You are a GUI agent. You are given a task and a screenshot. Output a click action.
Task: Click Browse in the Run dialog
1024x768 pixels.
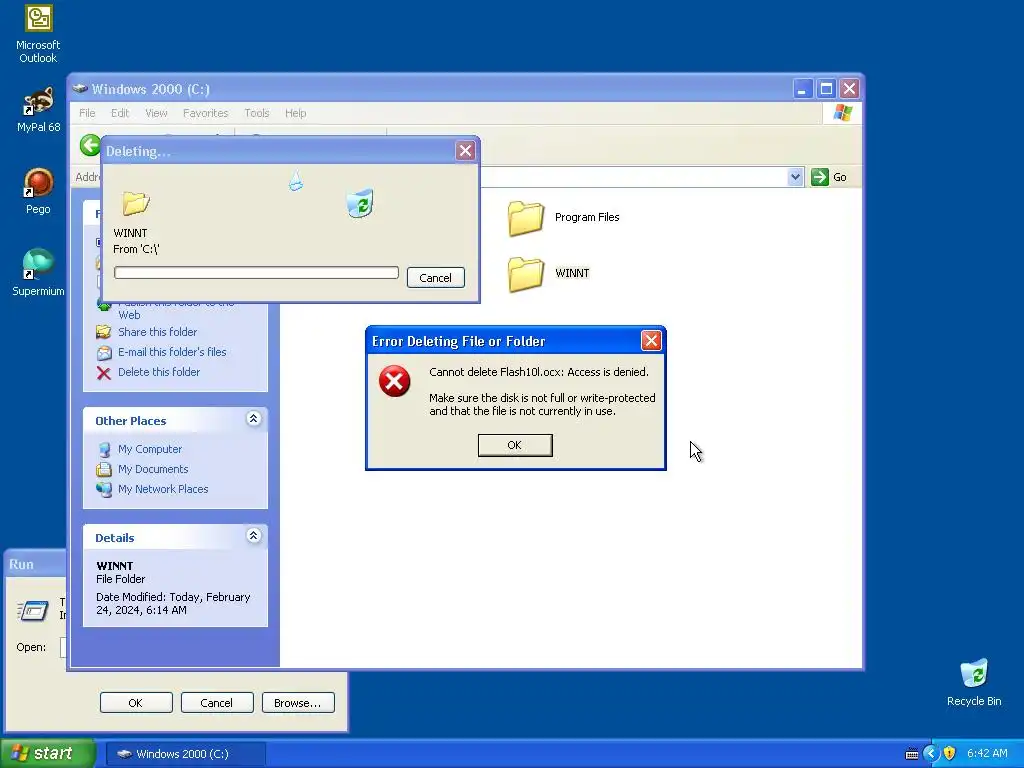point(298,703)
